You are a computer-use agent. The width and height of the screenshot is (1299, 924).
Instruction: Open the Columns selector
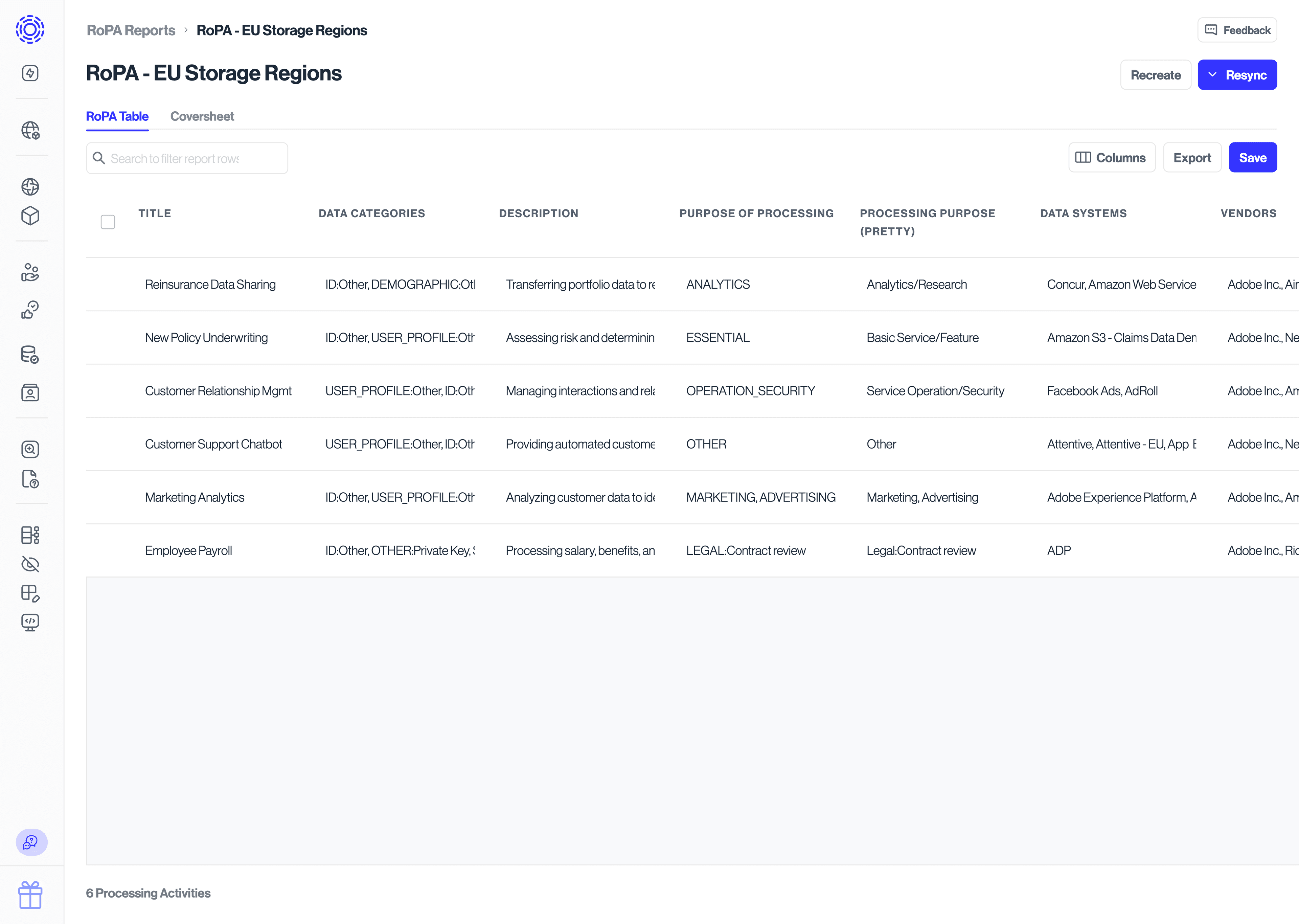[x=1111, y=157]
